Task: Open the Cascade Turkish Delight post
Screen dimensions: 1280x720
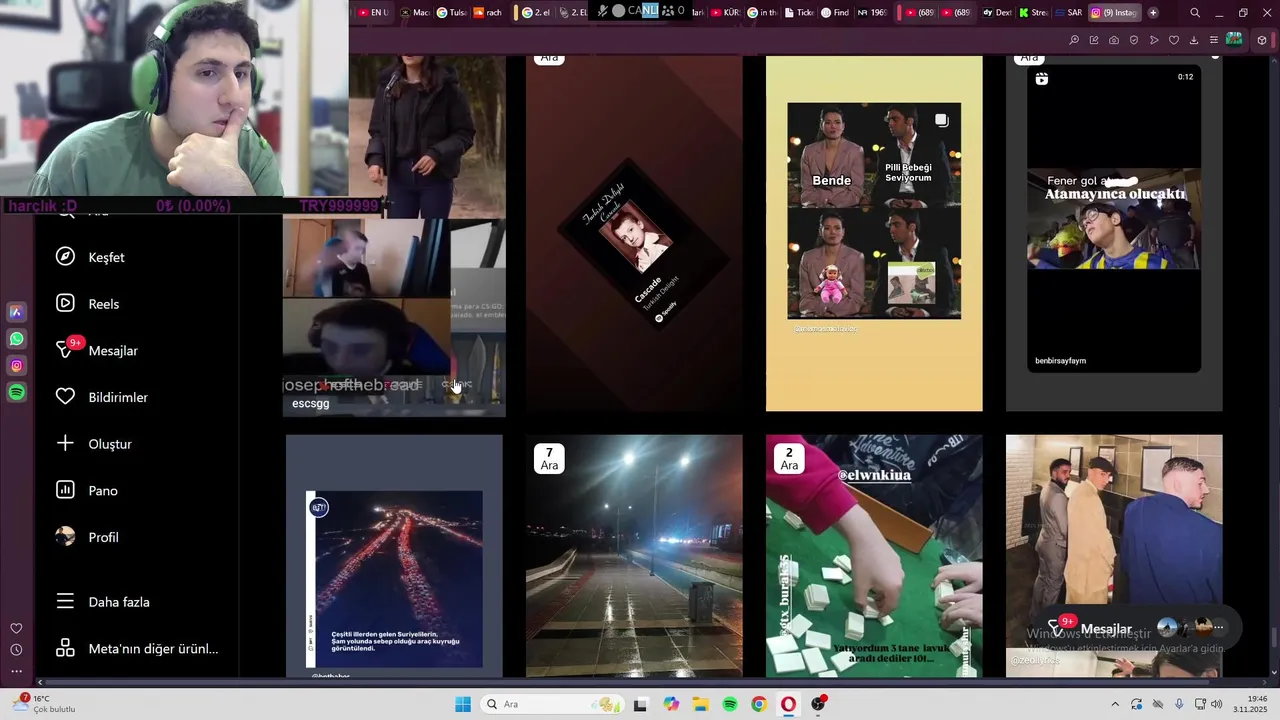Action: tap(634, 233)
